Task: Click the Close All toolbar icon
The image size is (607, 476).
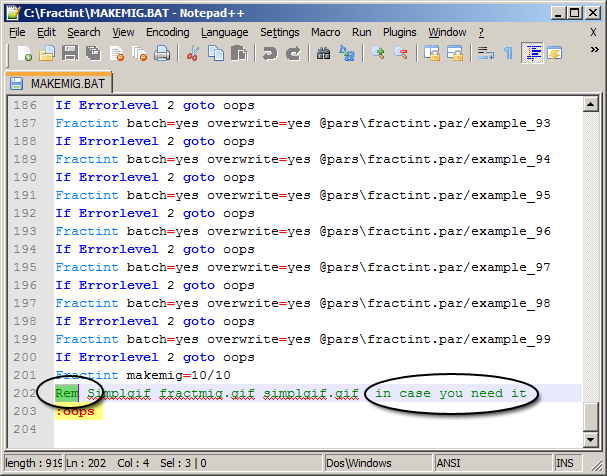Action: tap(139, 53)
